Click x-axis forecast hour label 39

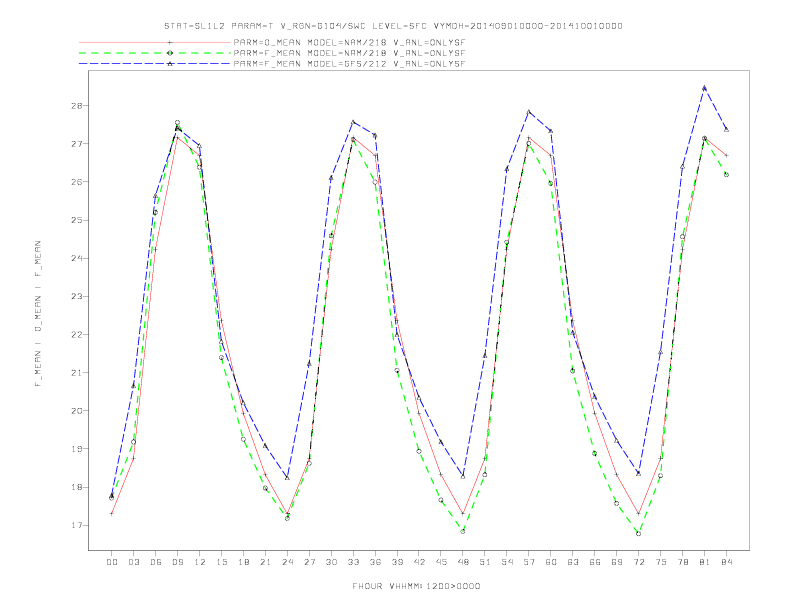pos(398,562)
